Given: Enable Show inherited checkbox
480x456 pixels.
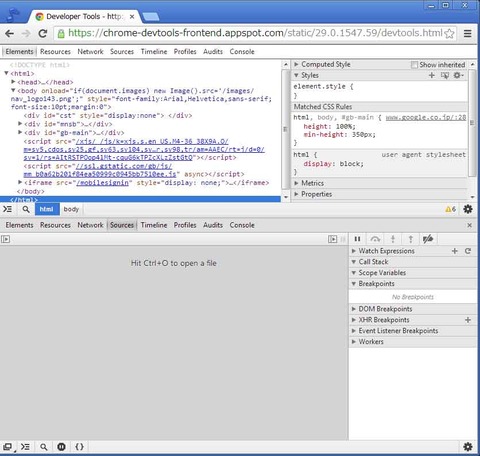Looking at the screenshot, I should pos(414,65).
